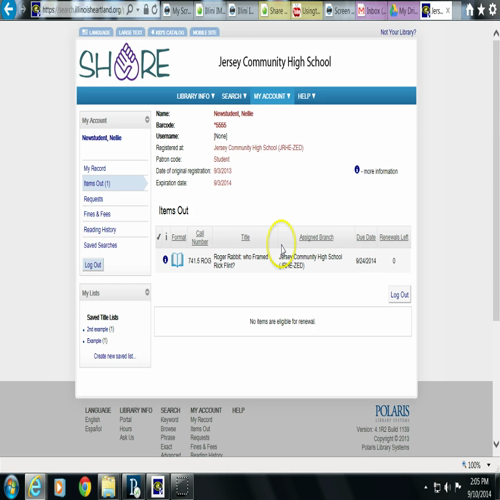
Task: Click the book format icon in the Roger Rabbit row
Action: [x=177, y=260]
